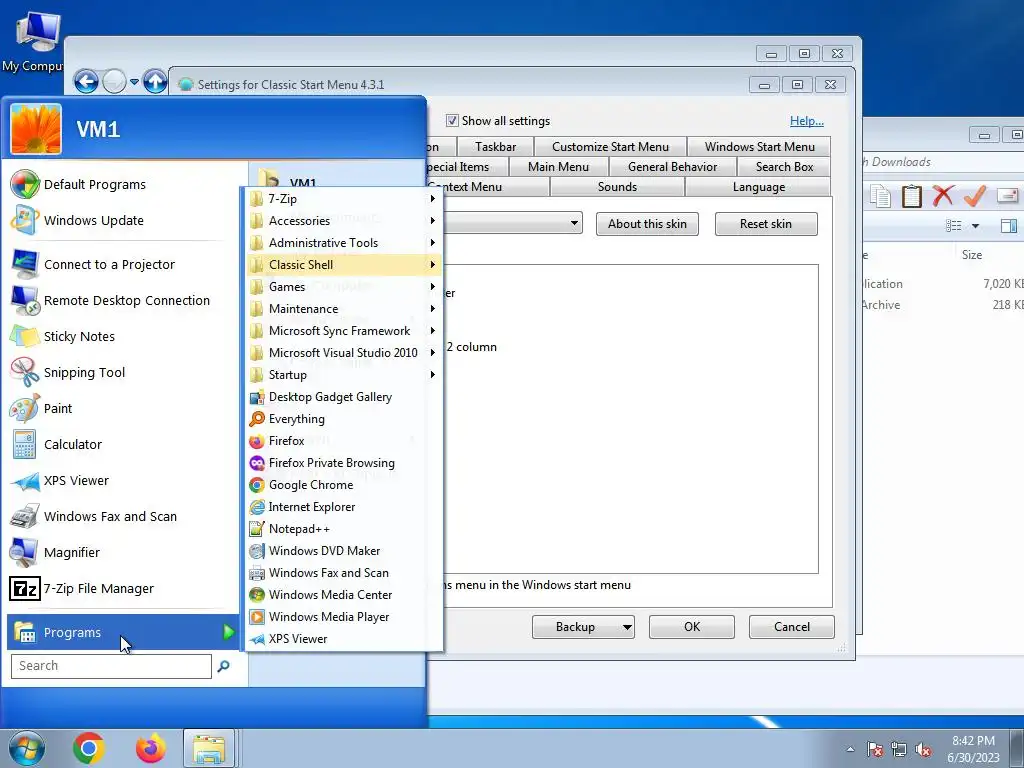Viewport: 1024px width, 768px height.
Task: Switch to the Language tab
Action: click(758, 187)
